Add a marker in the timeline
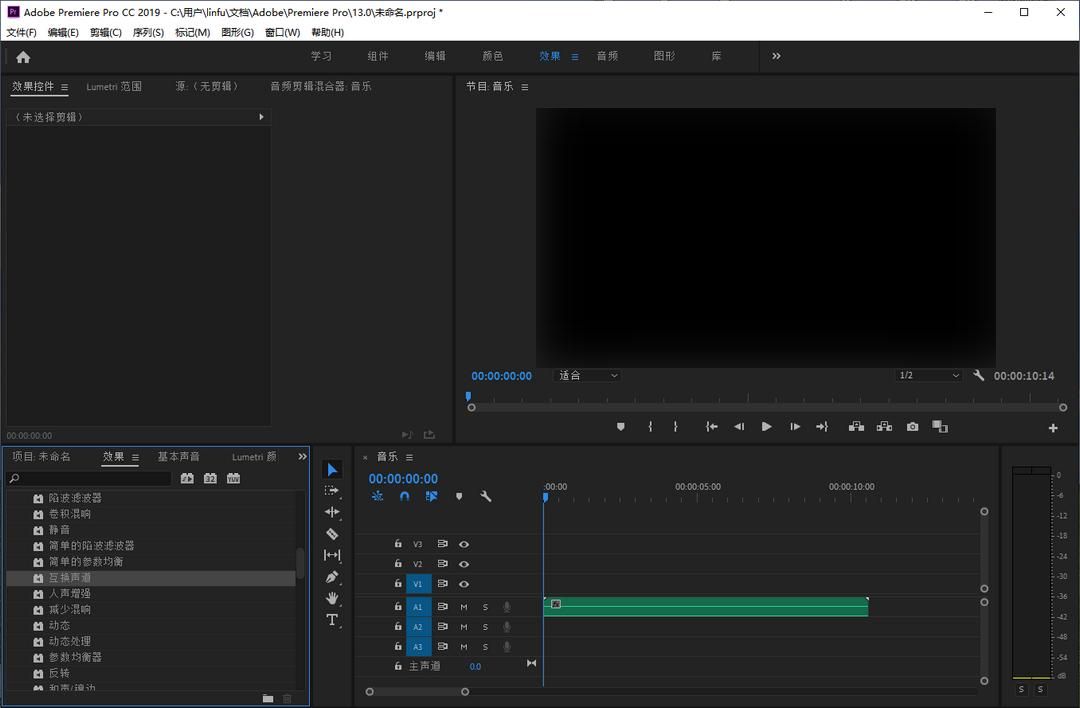This screenshot has height=708, width=1080. point(459,496)
